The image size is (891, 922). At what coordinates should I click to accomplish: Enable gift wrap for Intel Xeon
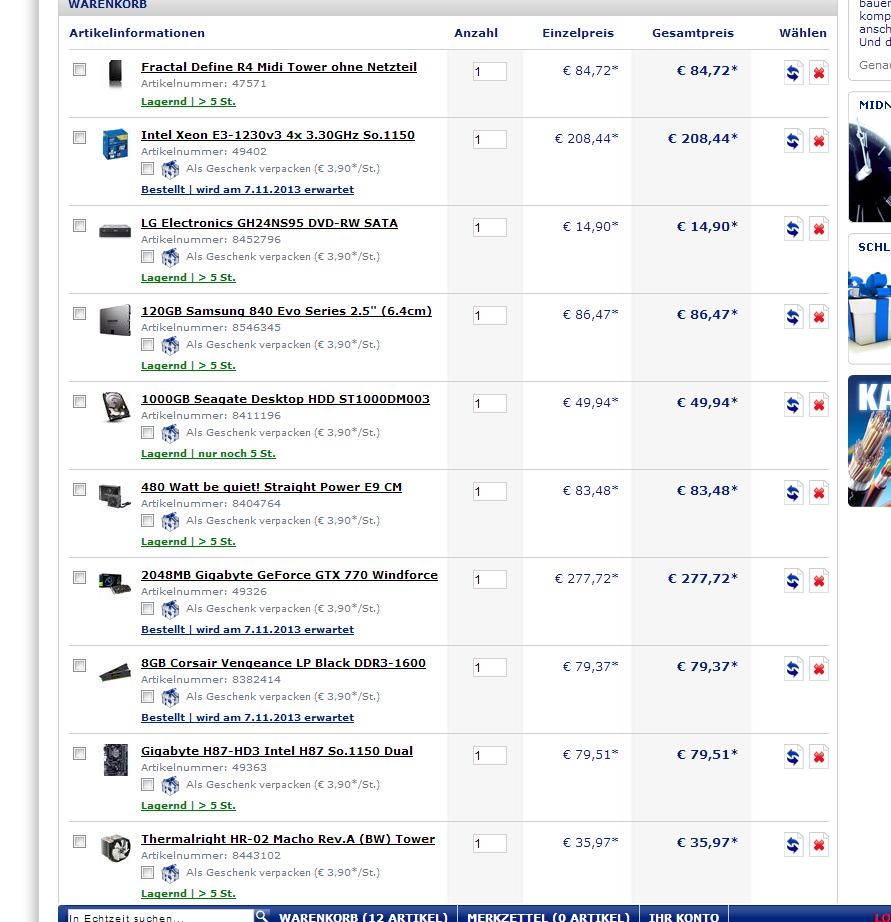(x=148, y=169)
